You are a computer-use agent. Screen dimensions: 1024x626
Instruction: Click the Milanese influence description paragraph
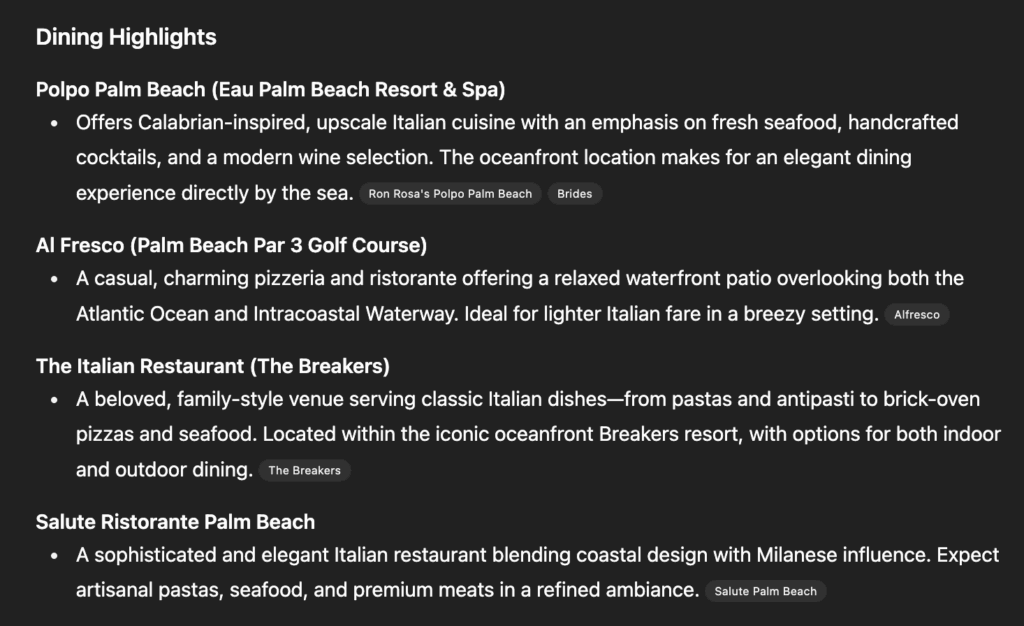point(537,555)
